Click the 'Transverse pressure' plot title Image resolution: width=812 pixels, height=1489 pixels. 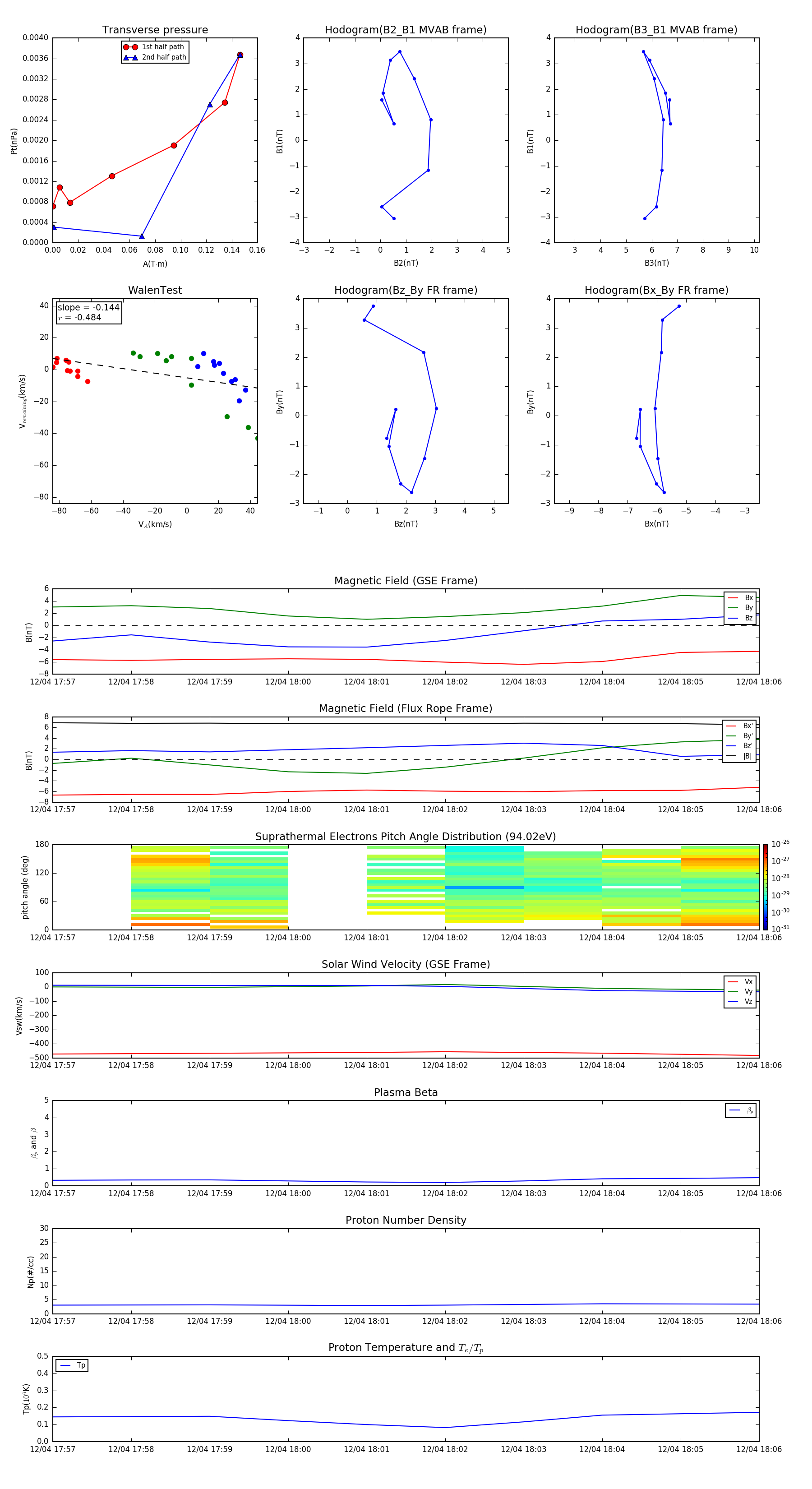tap(155, 30)
